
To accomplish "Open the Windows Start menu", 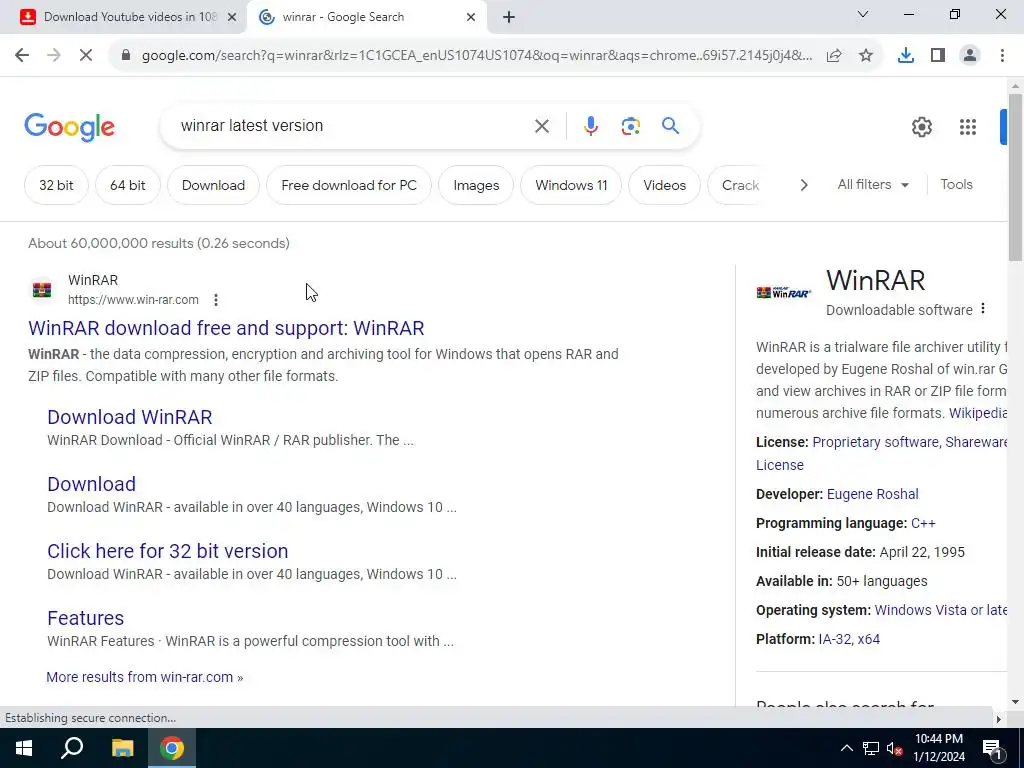I will (x=24, y=748).
